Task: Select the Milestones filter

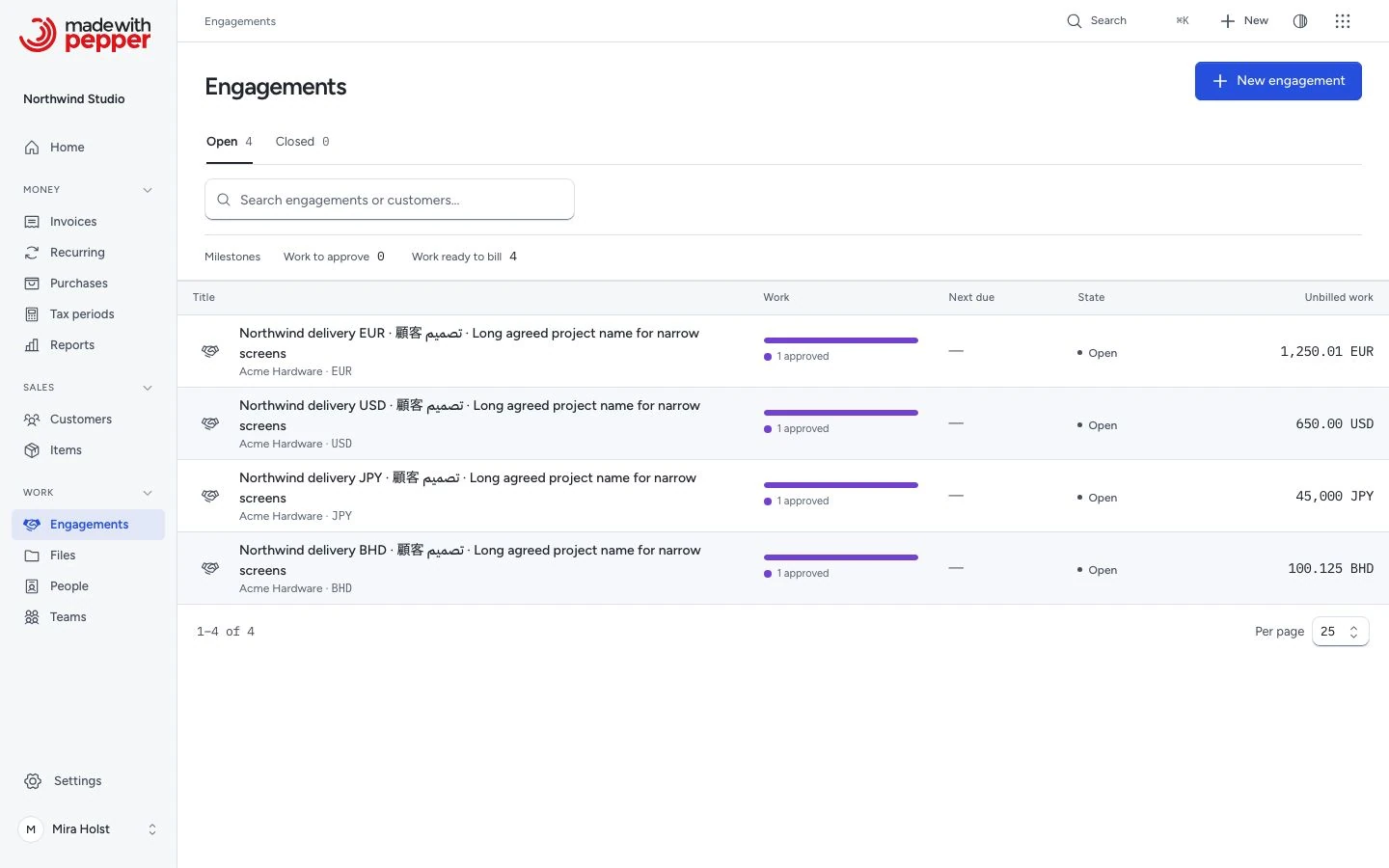Action: pos(232,257)
